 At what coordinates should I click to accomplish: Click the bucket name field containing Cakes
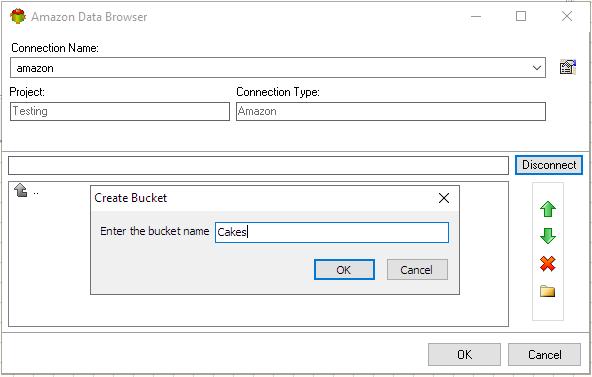332,232
